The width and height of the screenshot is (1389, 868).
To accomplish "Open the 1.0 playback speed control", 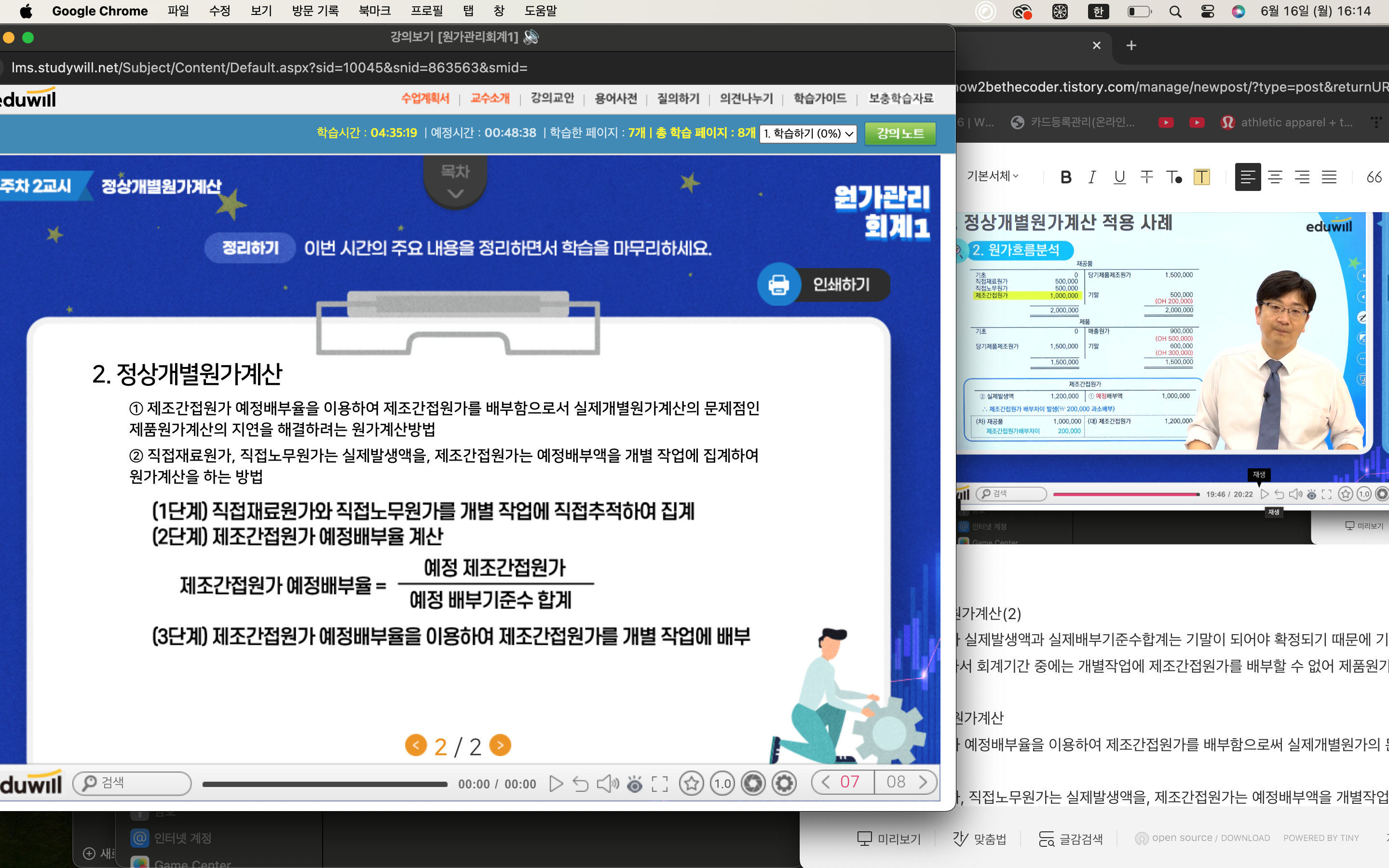I will tap(722, 784).
